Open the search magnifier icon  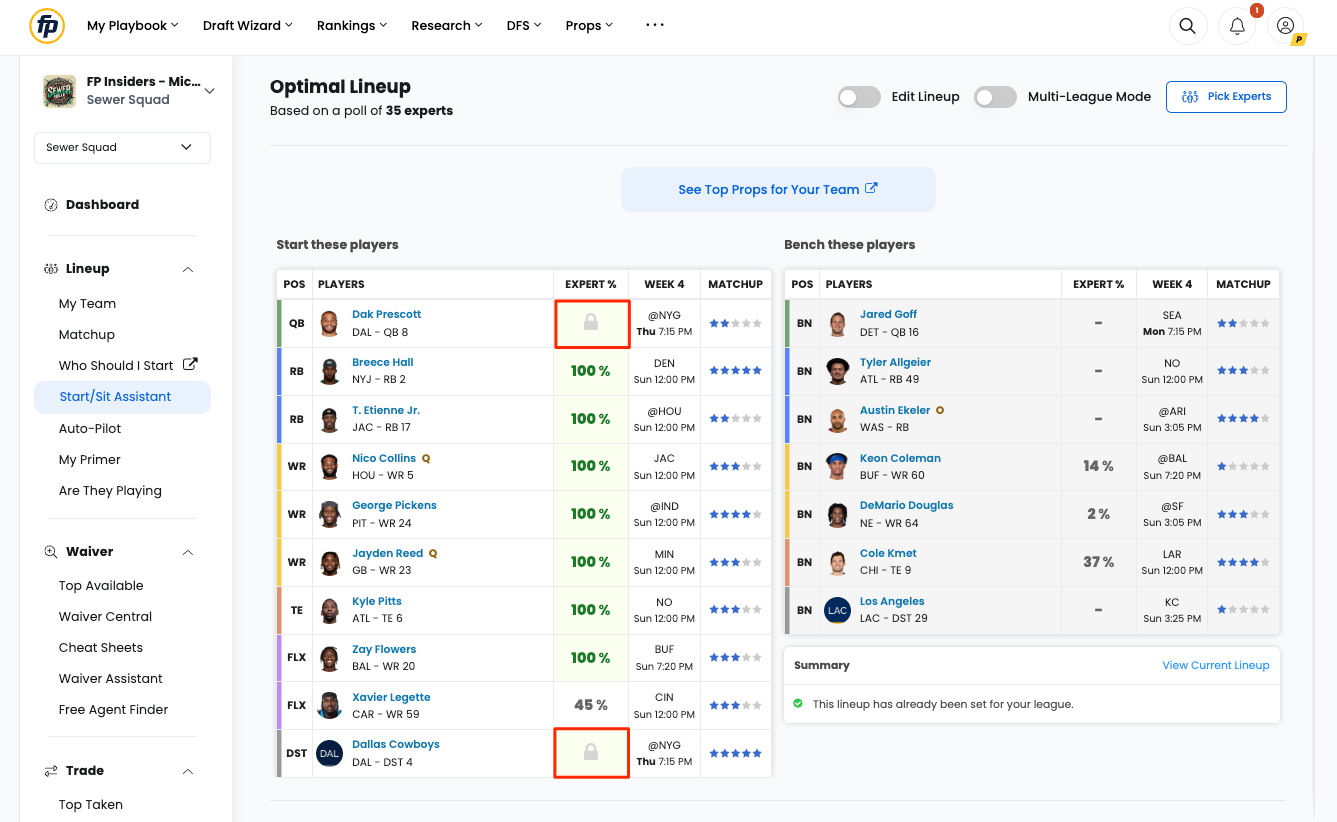[1187, 27]
